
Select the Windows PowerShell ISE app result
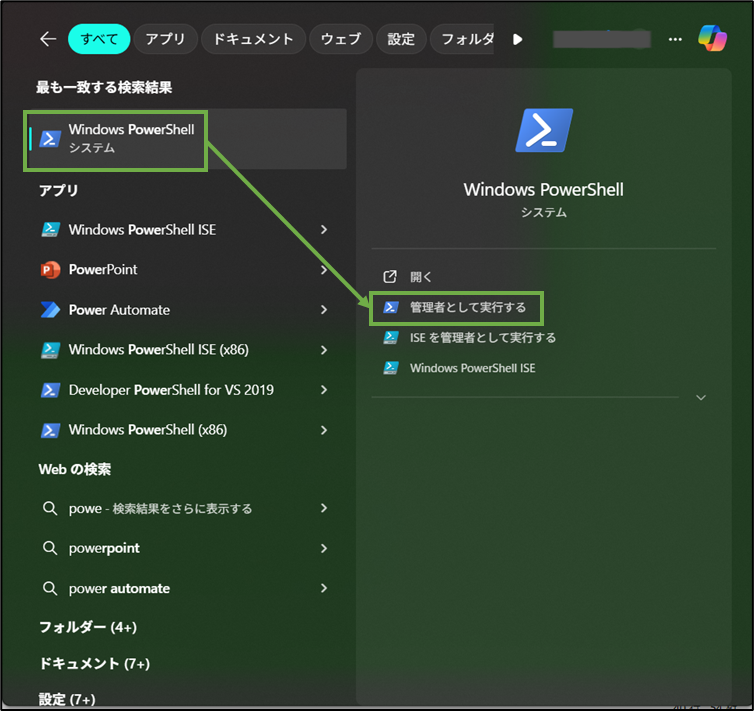(x=185, y=230)
